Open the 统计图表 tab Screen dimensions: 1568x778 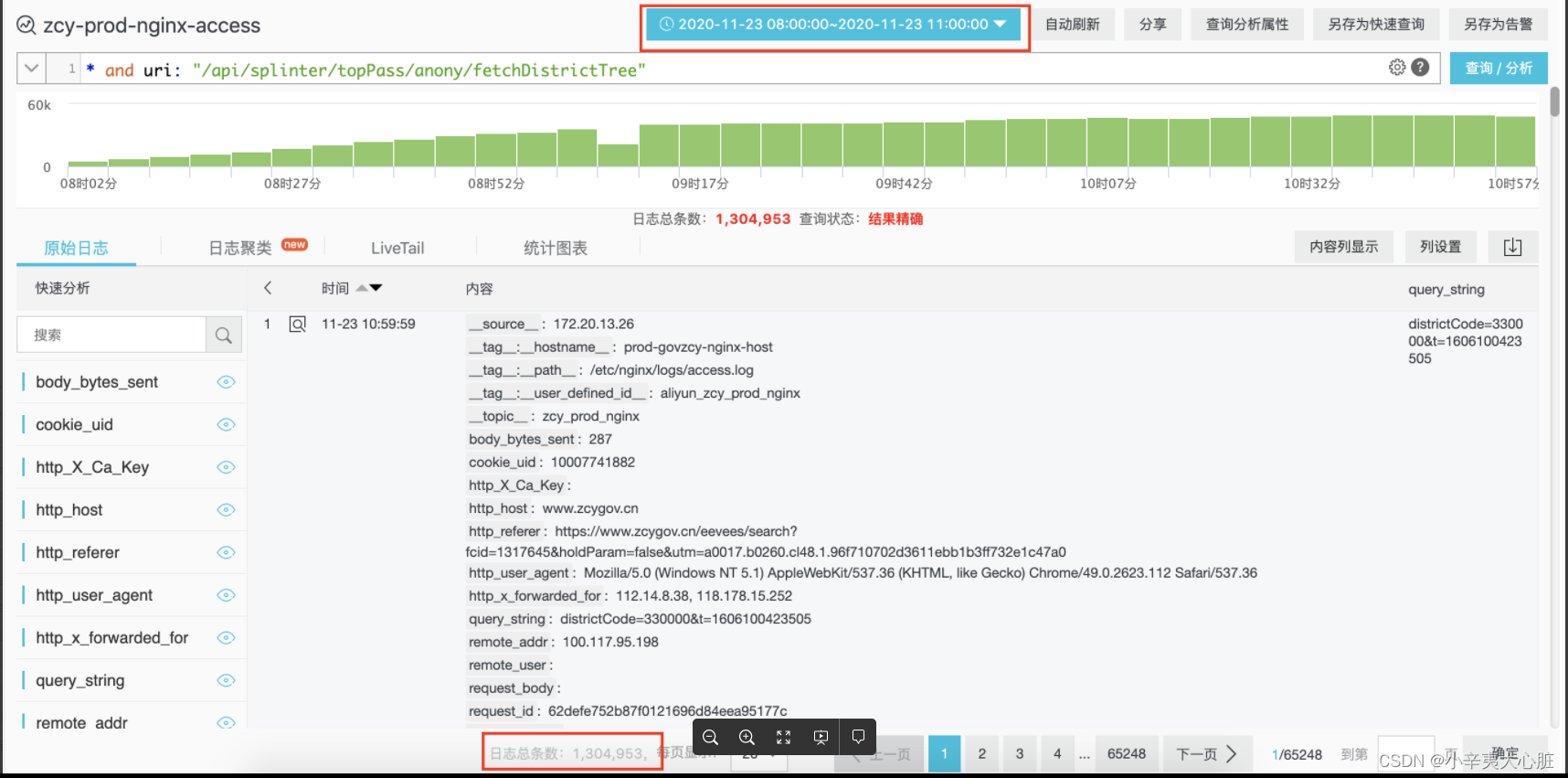(556, 248)
